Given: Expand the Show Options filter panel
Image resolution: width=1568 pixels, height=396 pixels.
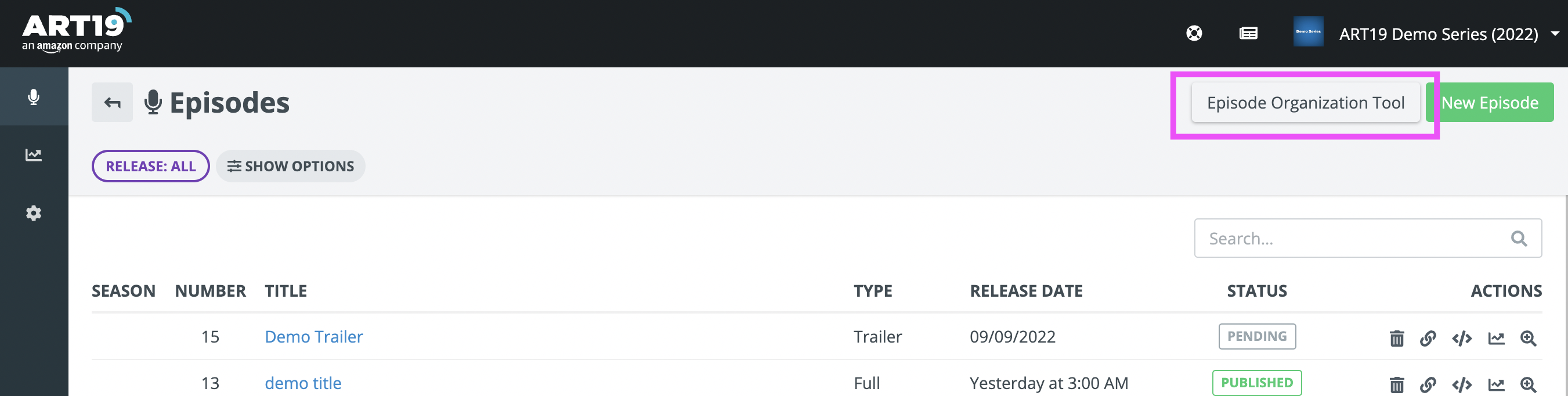Looking at the screenshot, I should tap(290, 166).
